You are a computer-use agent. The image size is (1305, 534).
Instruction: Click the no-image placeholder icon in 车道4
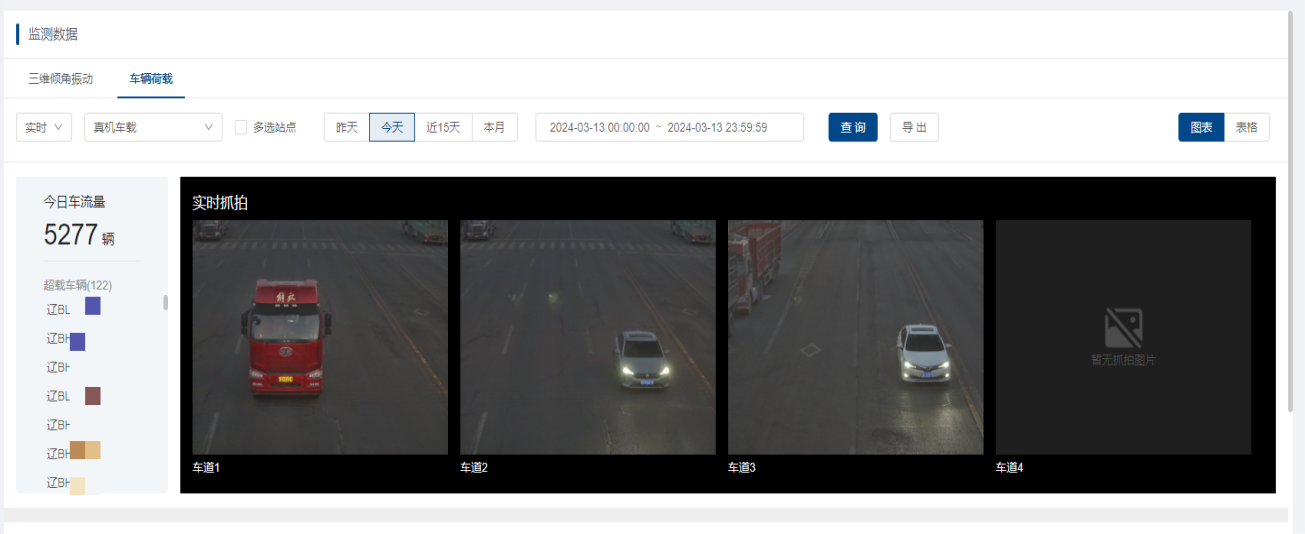tap(1123, 328)
